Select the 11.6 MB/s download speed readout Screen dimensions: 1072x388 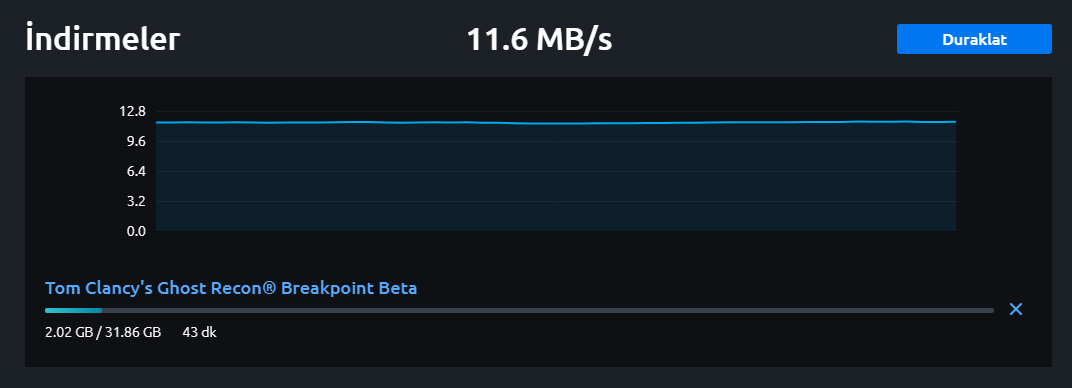(x=539, y=40)
